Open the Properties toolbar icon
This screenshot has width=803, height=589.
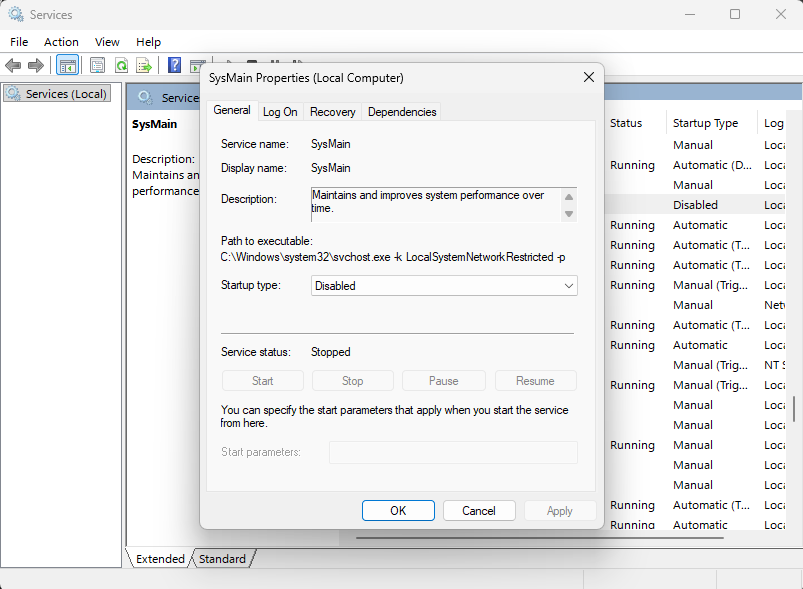pos(97,66)
